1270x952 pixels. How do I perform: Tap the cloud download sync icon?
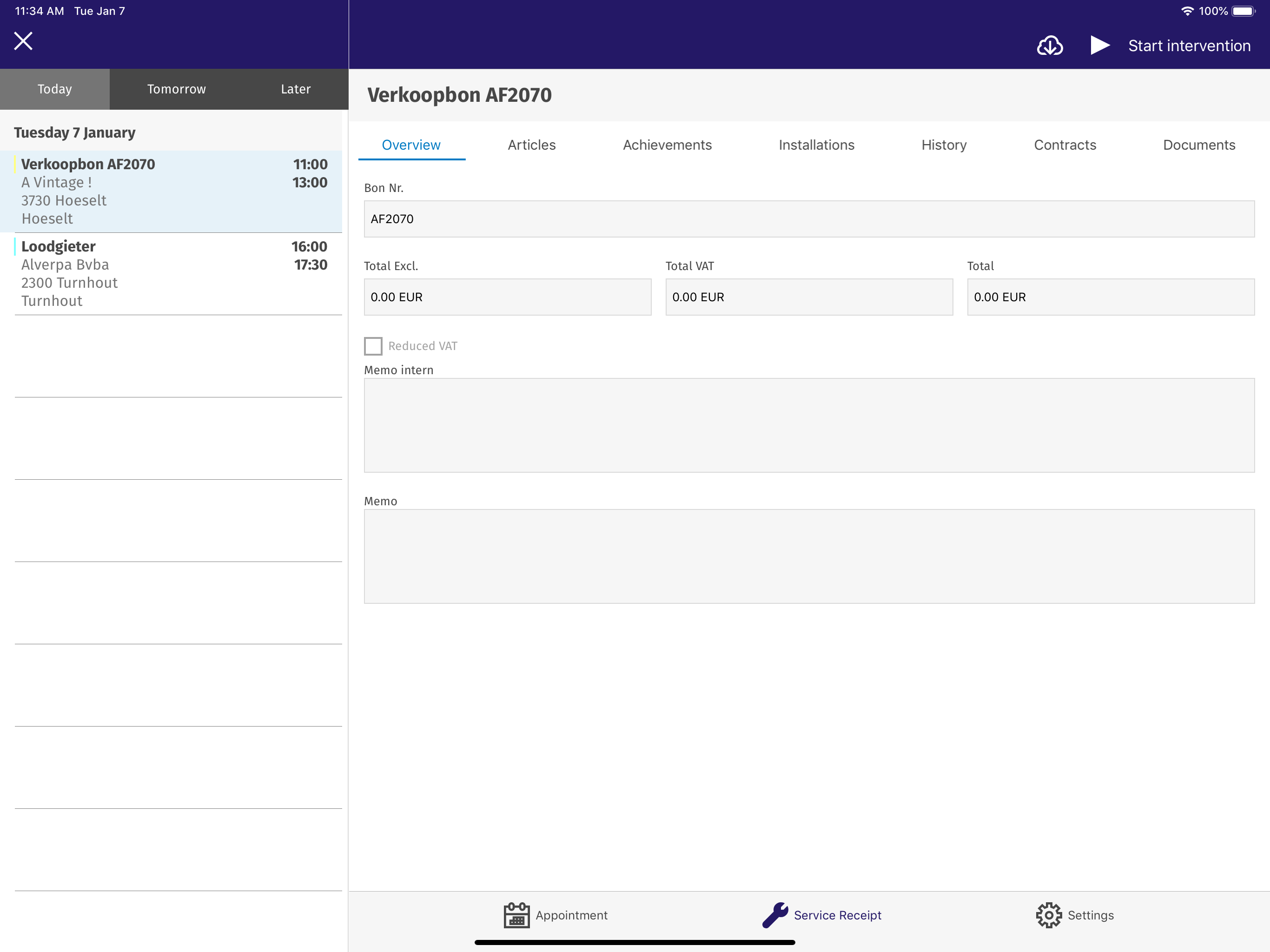(1050, 46)
